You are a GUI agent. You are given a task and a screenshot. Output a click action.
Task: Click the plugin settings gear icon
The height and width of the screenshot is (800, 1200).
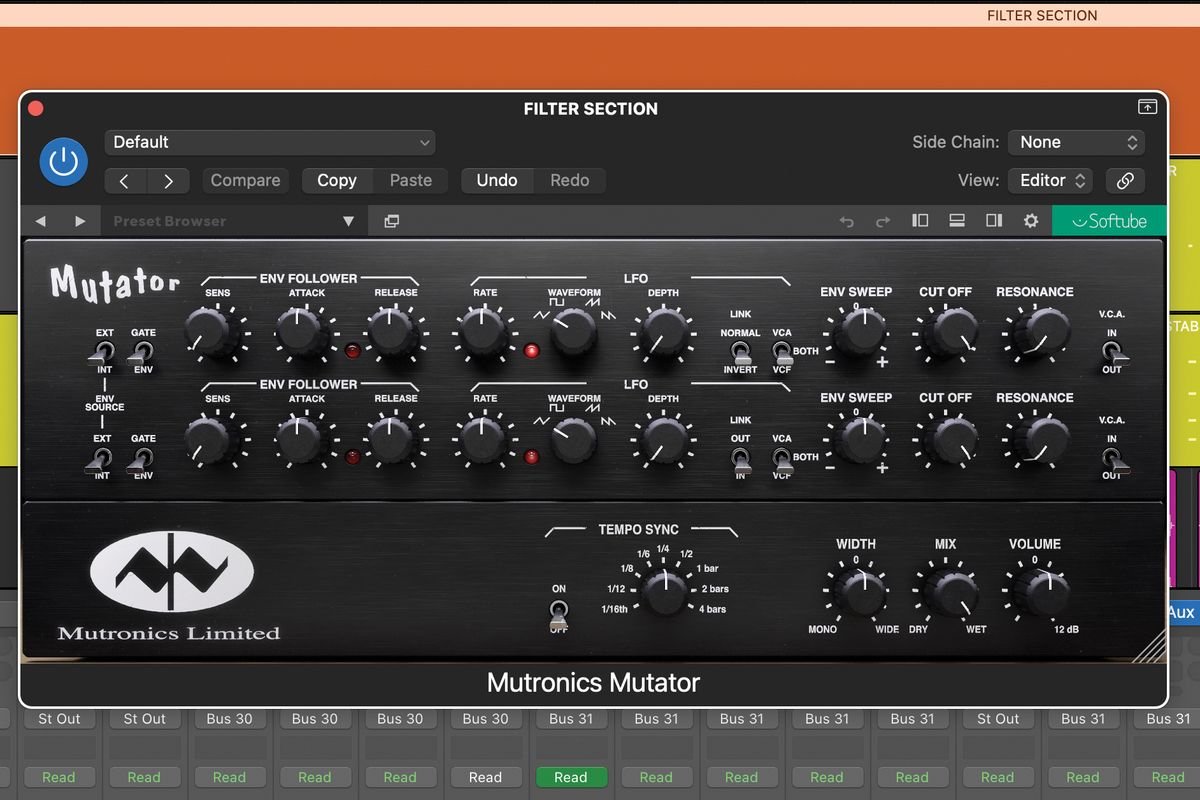(1030, 220)
